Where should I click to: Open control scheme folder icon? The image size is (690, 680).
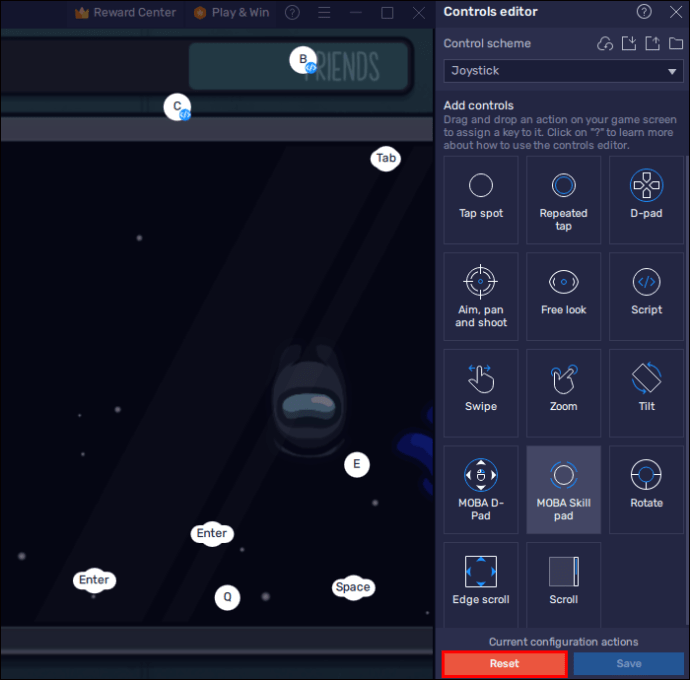(x=676, y=44)
